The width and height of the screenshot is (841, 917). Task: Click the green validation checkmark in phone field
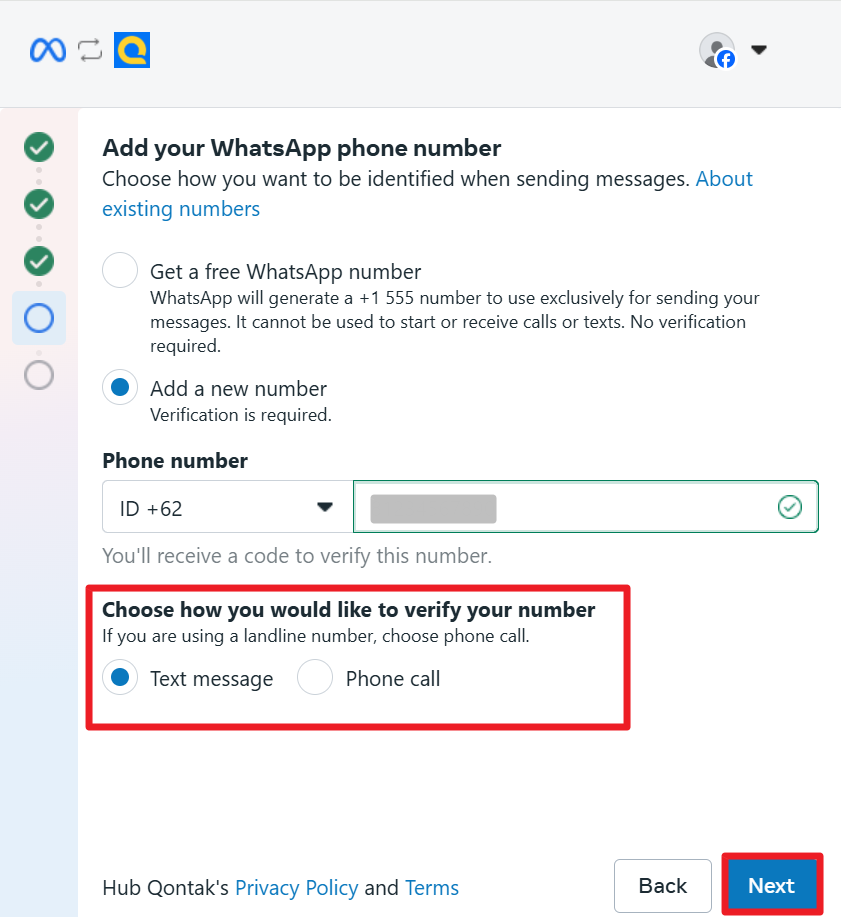click(x=790, y=507)
